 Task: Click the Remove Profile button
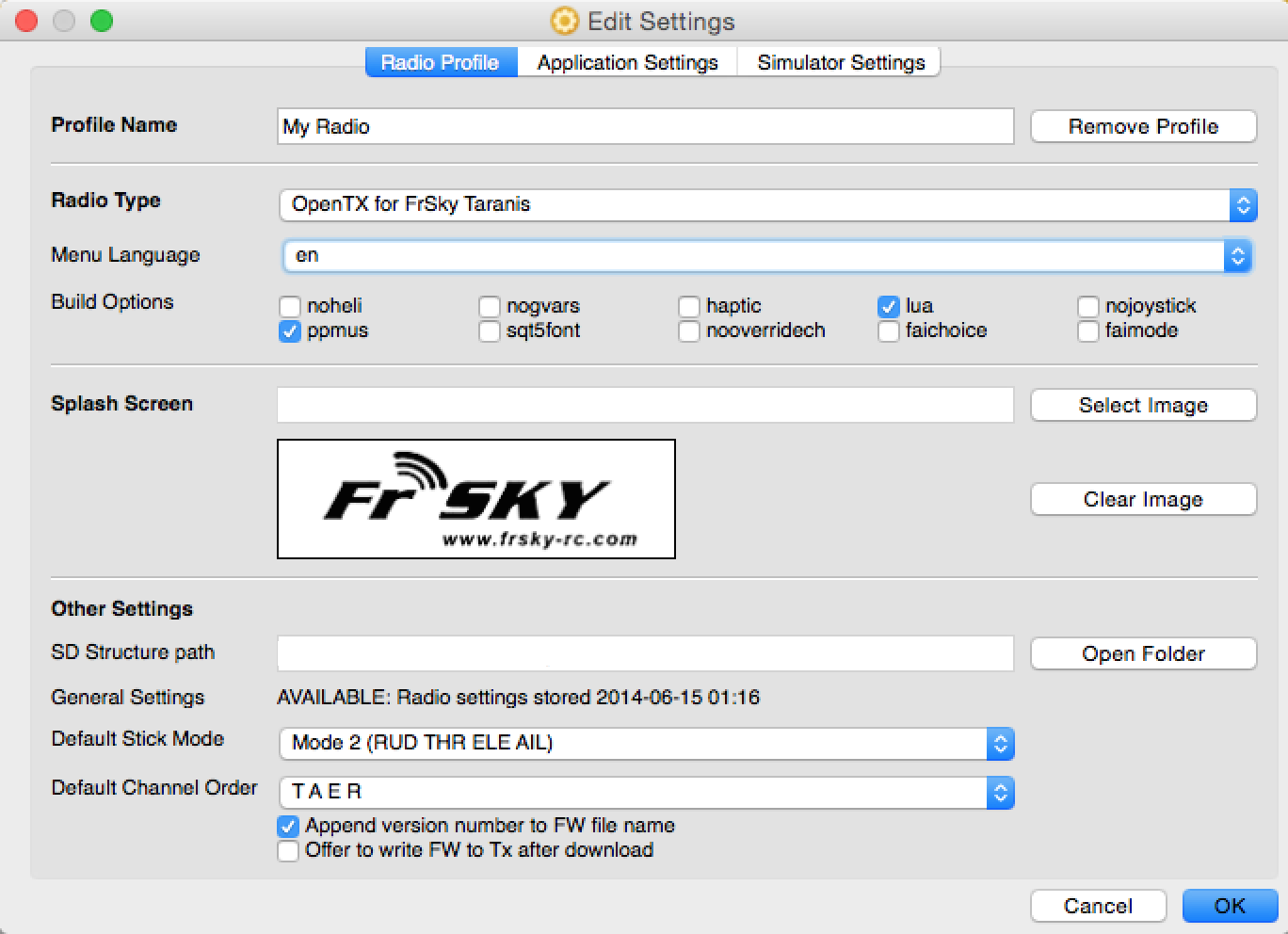tap(1143, 126)
